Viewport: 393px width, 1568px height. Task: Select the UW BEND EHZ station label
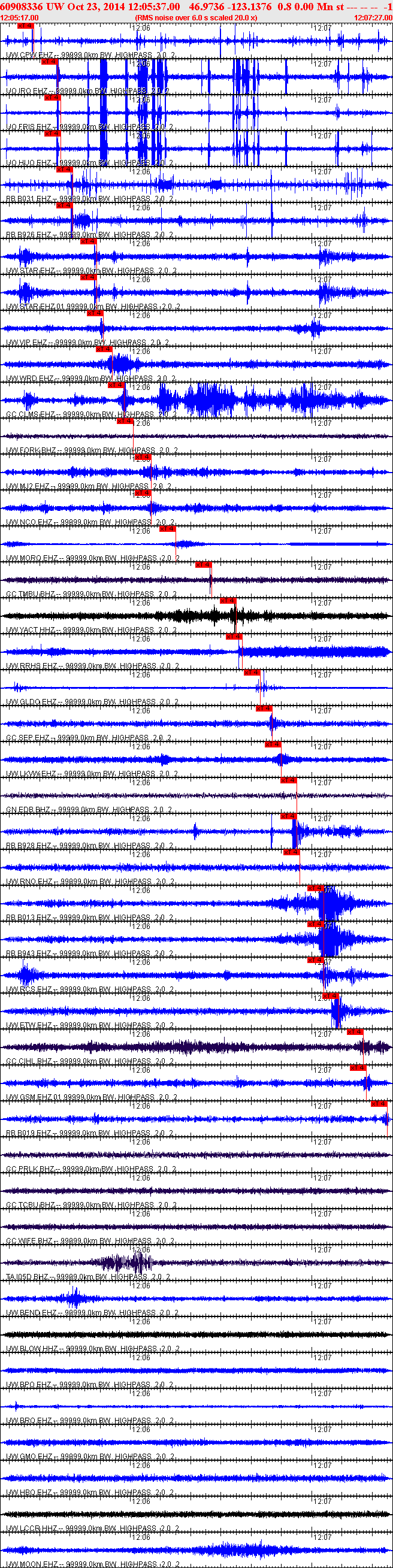coord(92,1312)
